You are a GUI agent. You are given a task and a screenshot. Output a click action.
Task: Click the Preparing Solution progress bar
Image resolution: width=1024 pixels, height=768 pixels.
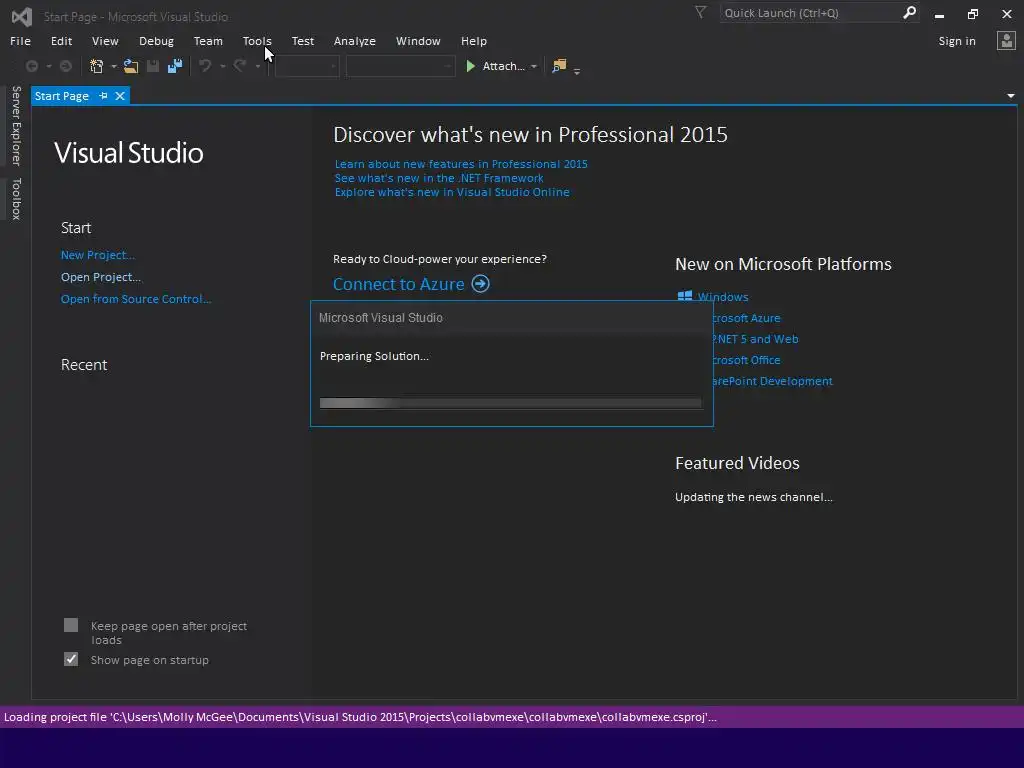511,403
